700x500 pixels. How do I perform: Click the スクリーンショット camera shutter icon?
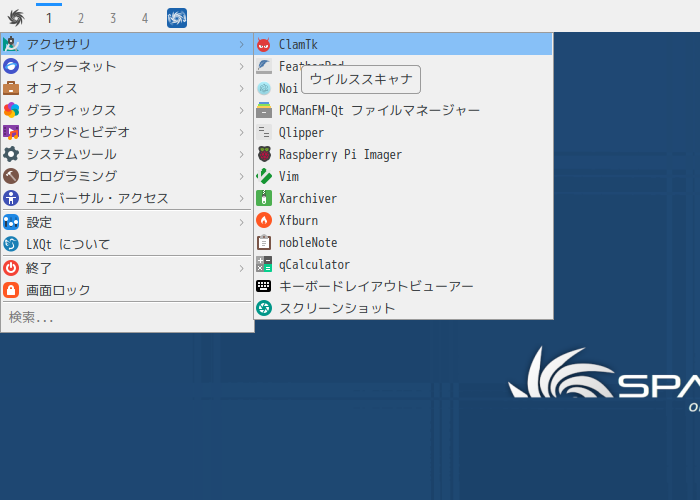point(264,308)
